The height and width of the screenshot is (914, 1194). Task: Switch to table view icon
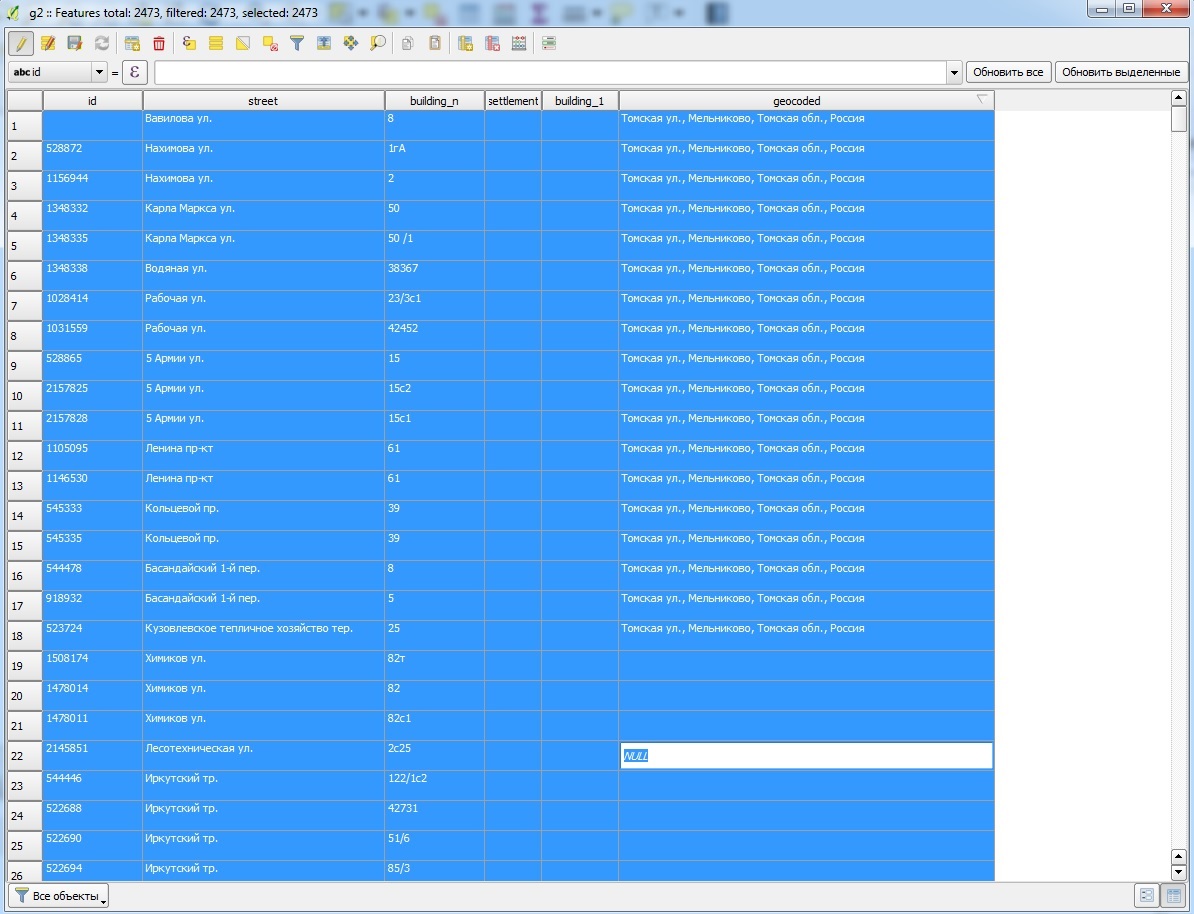tap(1175, 896)
